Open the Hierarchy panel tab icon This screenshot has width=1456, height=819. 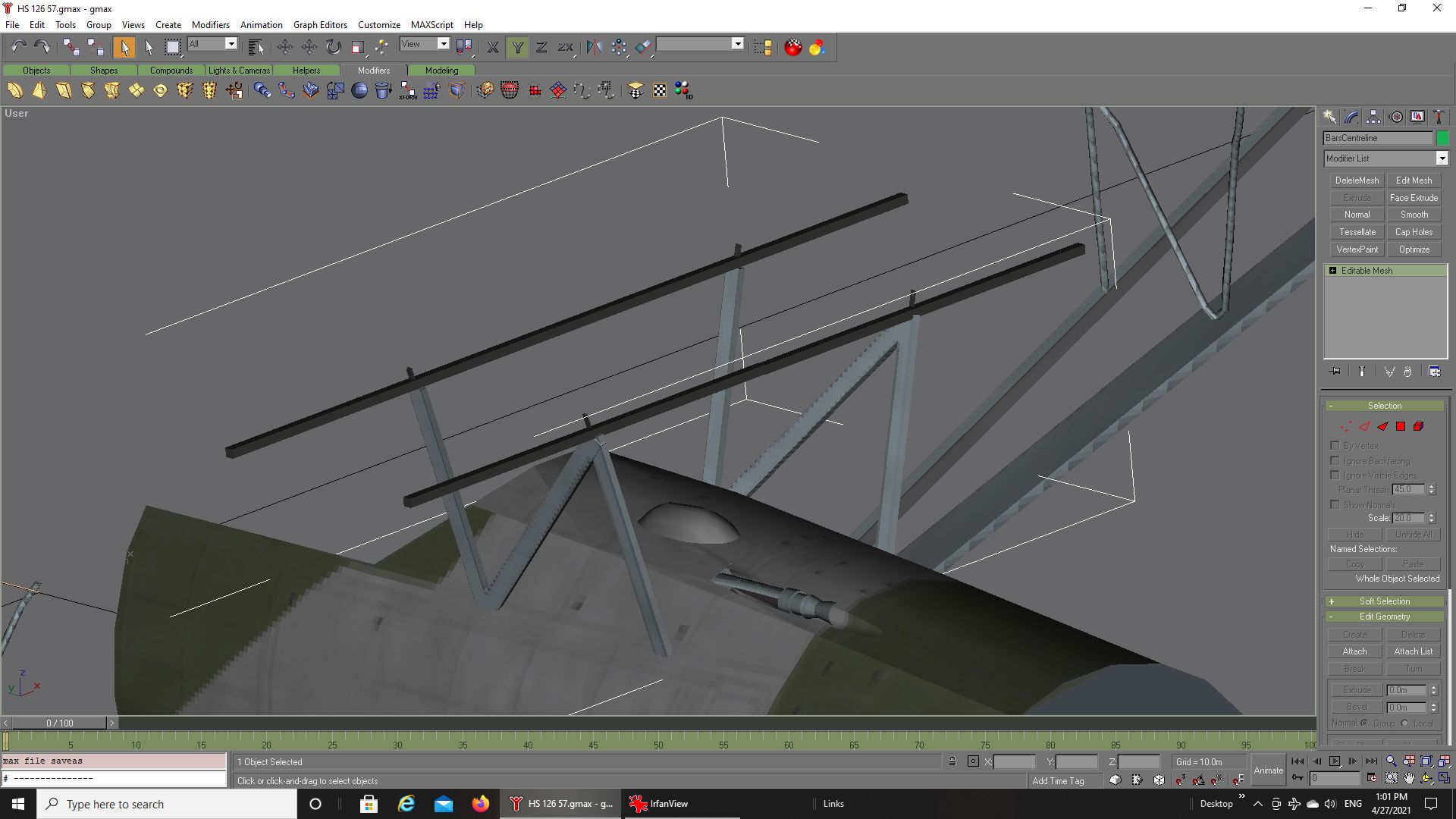(x=1373, y=117)
